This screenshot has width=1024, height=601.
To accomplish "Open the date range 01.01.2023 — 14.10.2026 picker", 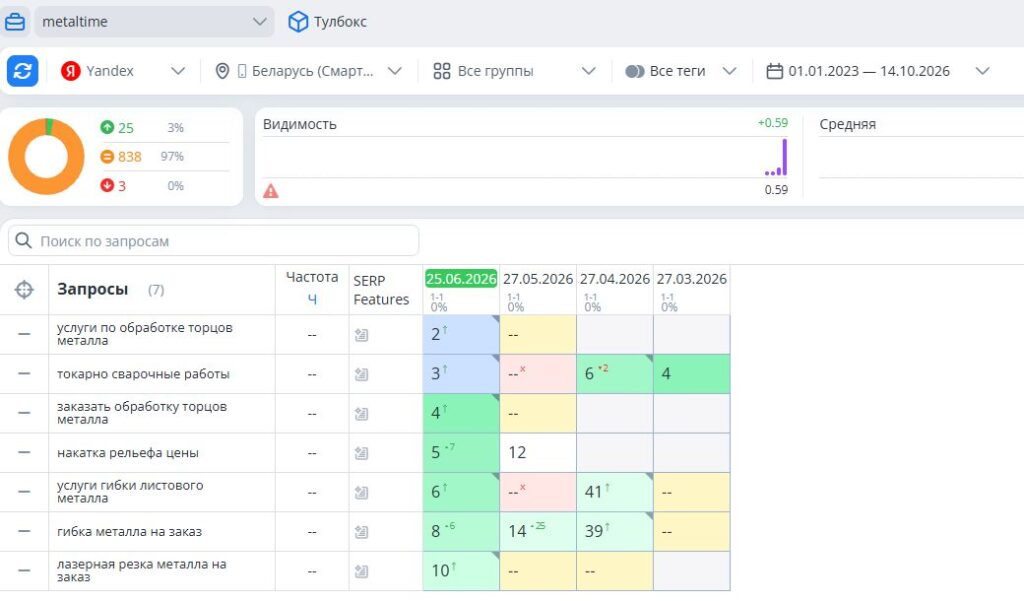I will coord(878,71).
